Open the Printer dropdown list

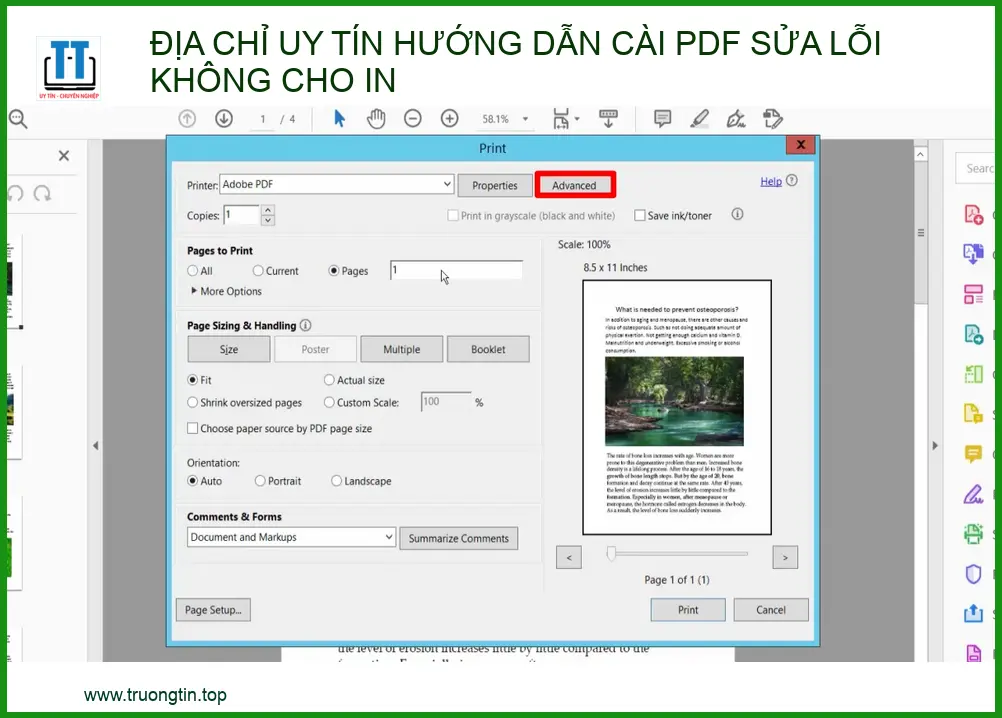click(x=447, y=185)
